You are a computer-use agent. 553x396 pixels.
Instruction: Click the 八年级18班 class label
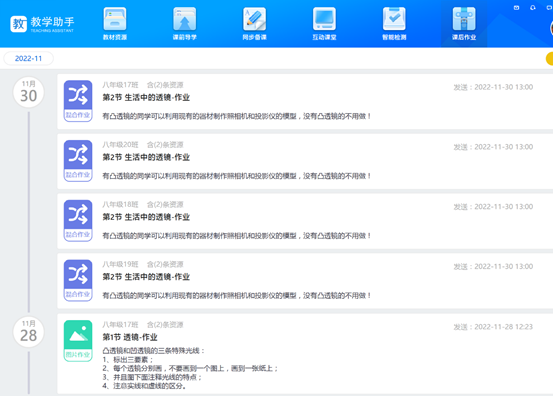[120, 205]
